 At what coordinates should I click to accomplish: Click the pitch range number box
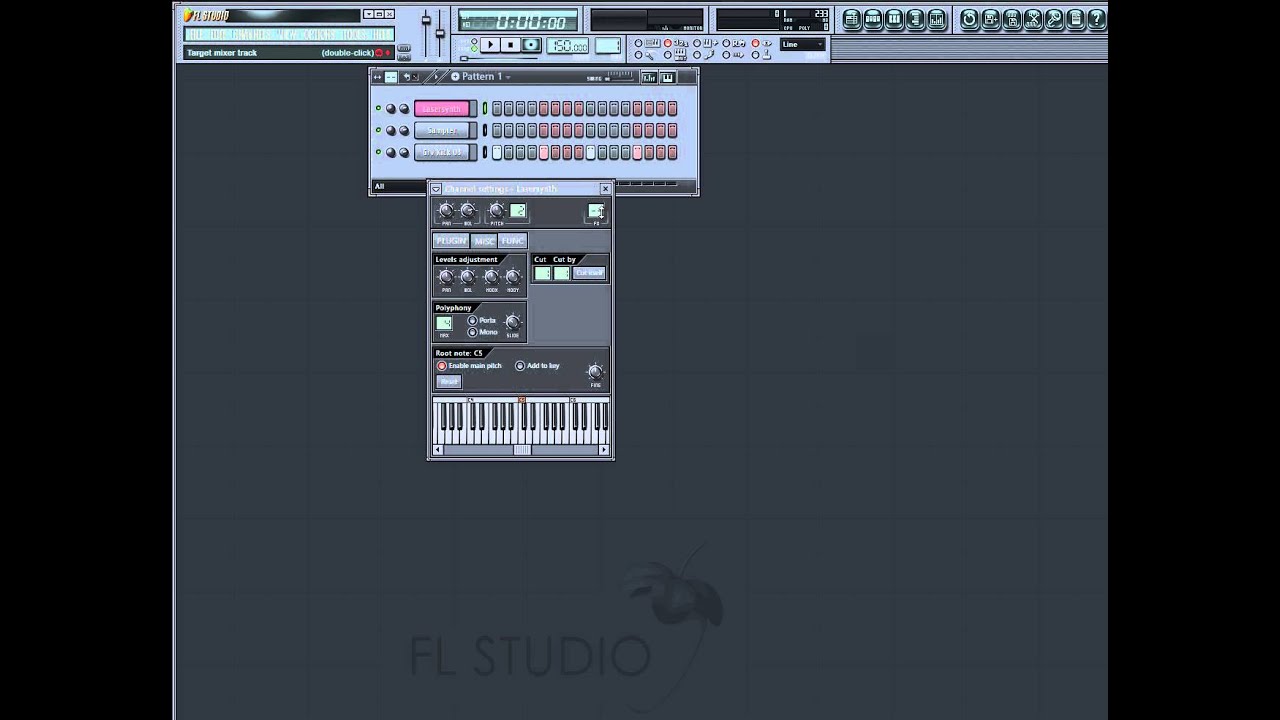point(518,210)
